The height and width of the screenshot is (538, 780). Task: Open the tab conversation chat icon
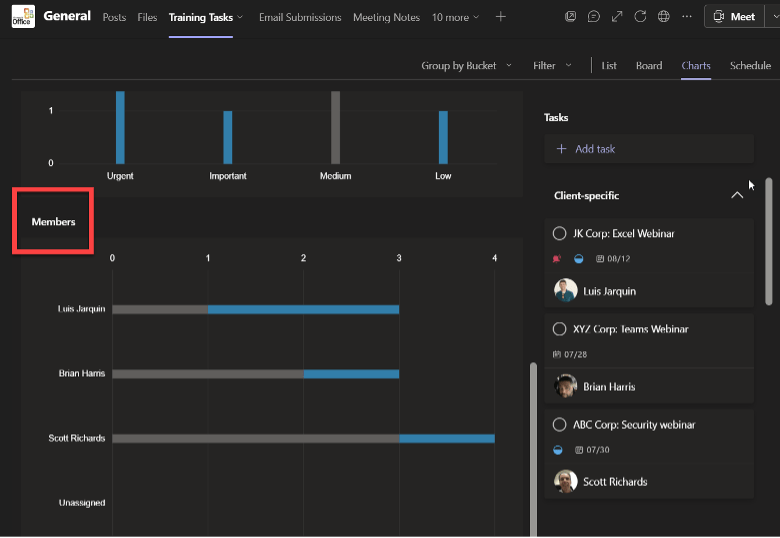(x=593, y=17)
